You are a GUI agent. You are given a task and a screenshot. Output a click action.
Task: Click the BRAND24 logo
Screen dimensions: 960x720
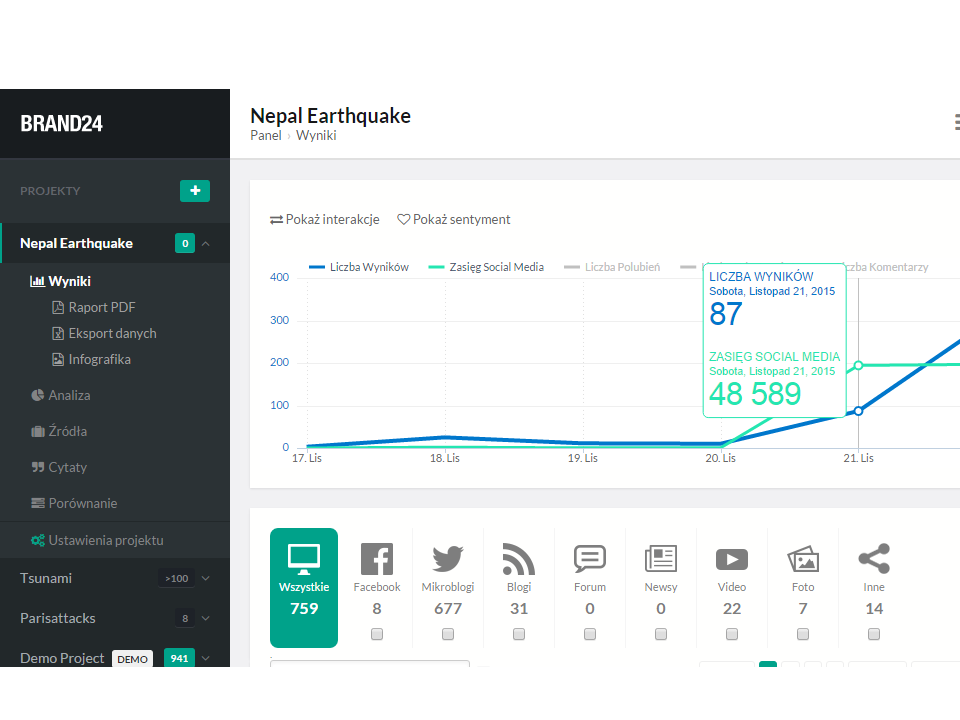[61, 124]
